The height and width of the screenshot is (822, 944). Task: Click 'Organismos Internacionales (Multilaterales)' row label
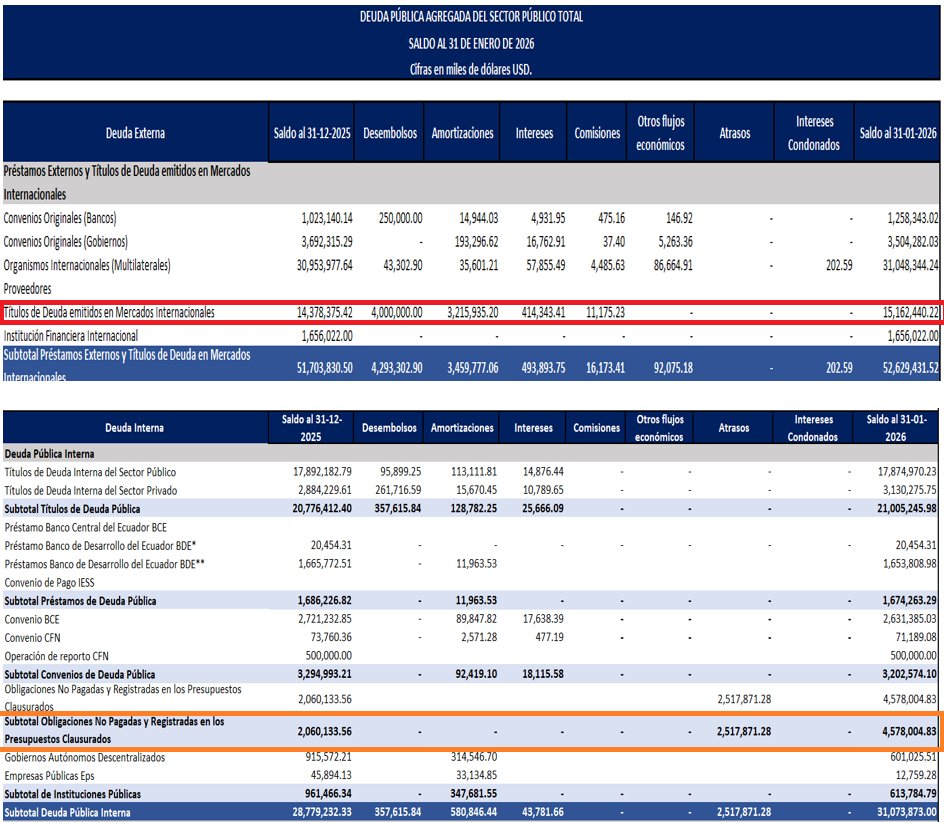click(87, 265)
